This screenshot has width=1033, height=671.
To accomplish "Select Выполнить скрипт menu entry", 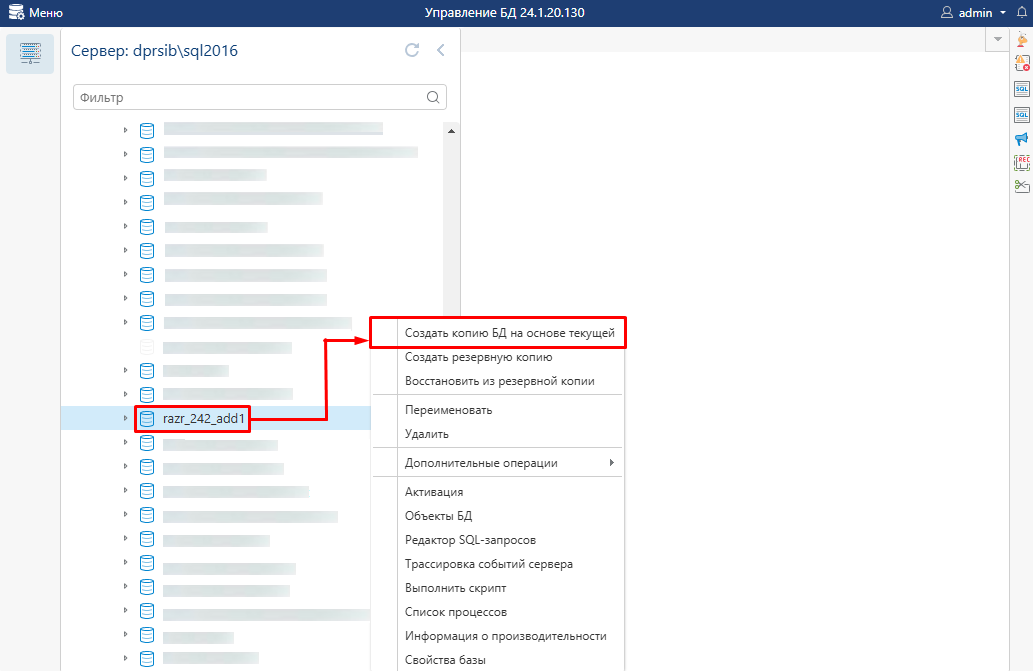I will pyautogui.click(x=455, y=588).
